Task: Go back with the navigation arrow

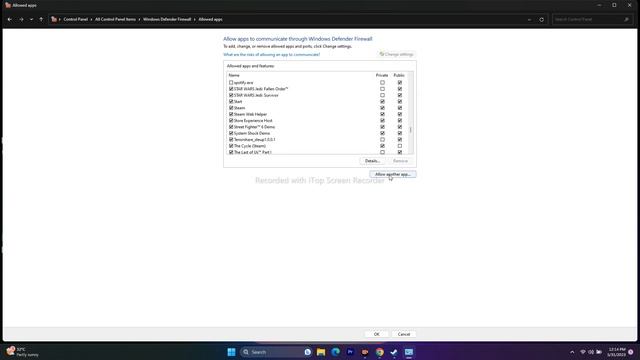Action: [10, 19]
